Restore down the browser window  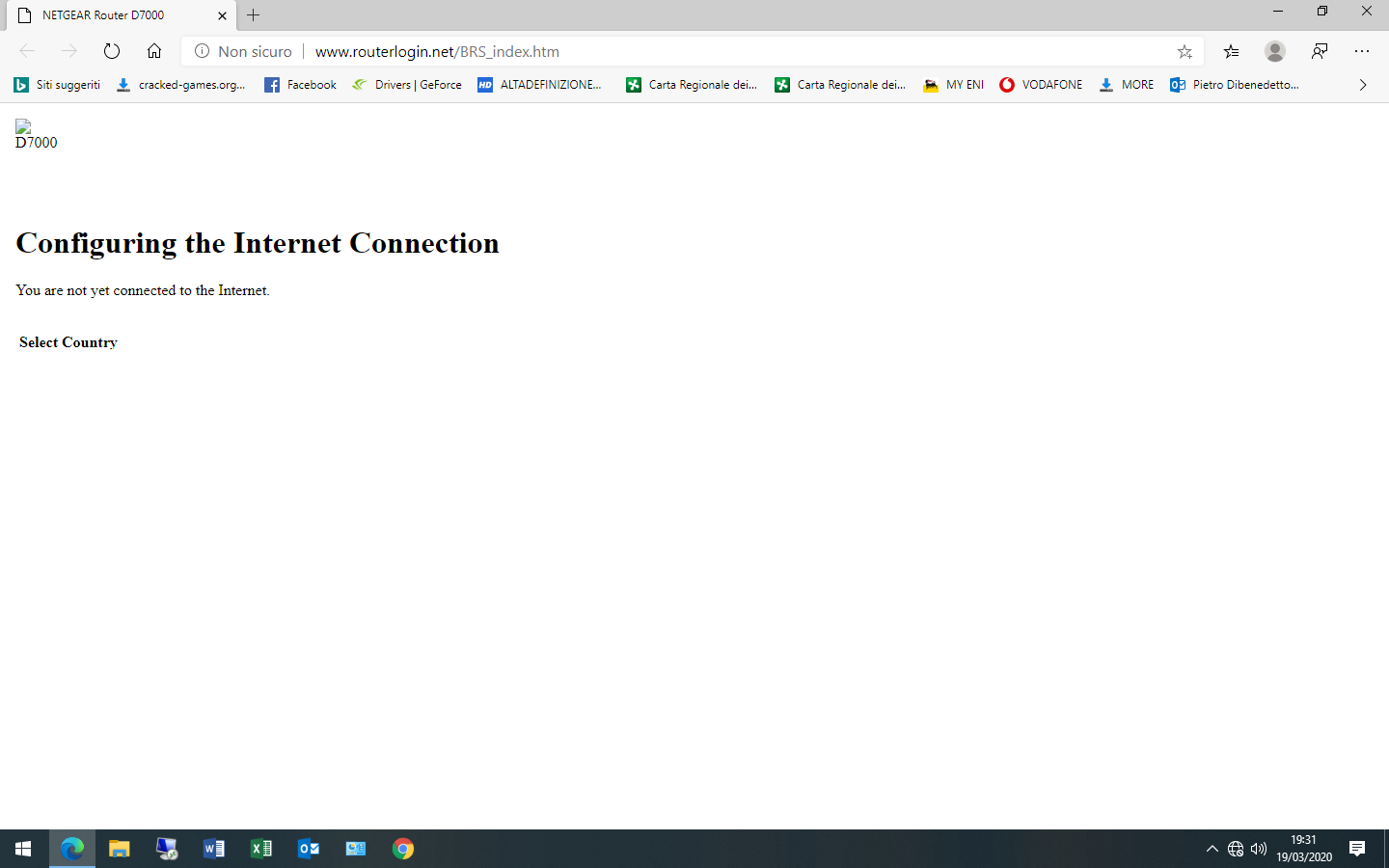[1322, 12]
